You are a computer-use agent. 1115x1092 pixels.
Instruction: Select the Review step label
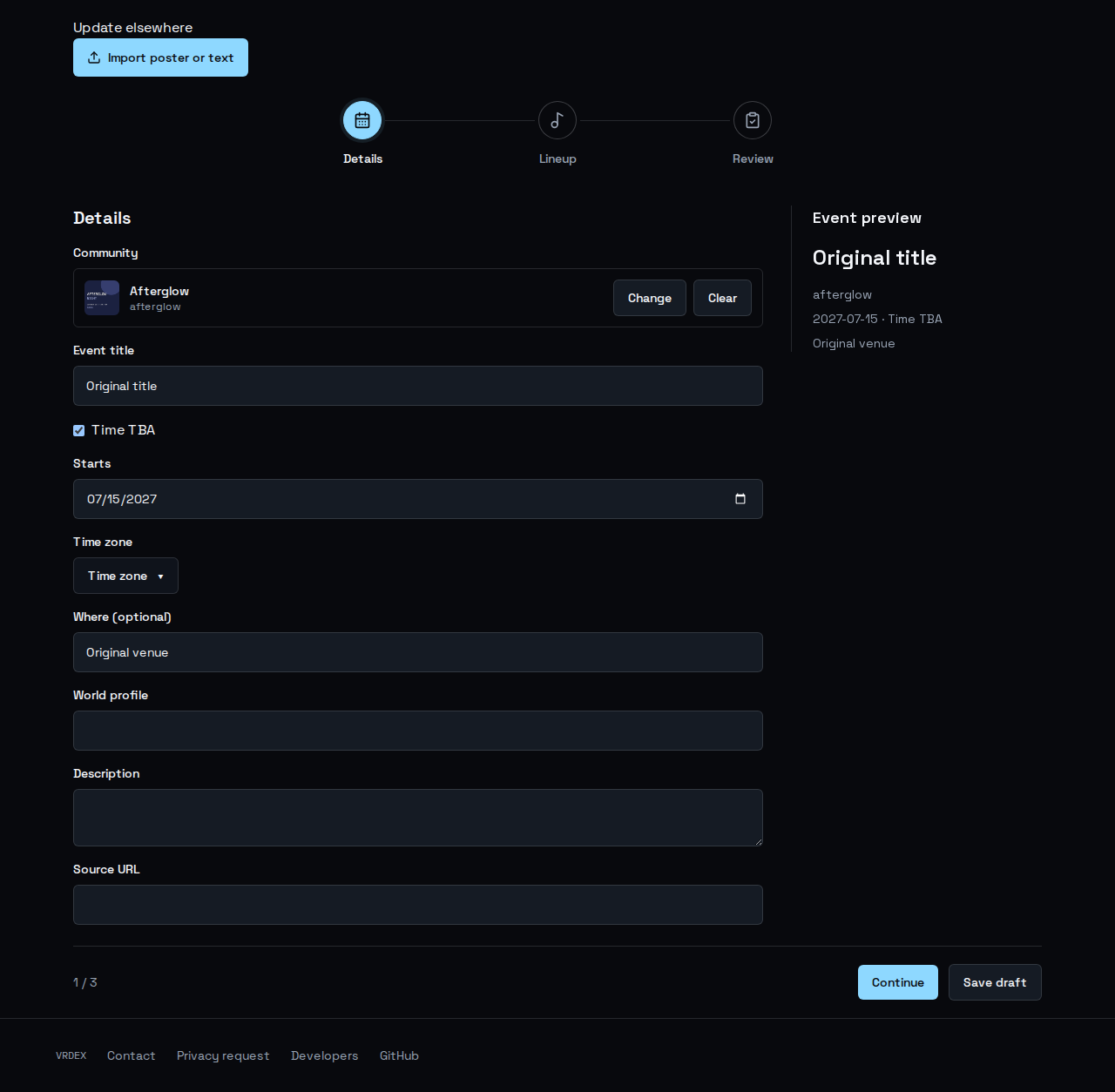tap(753, 158)
